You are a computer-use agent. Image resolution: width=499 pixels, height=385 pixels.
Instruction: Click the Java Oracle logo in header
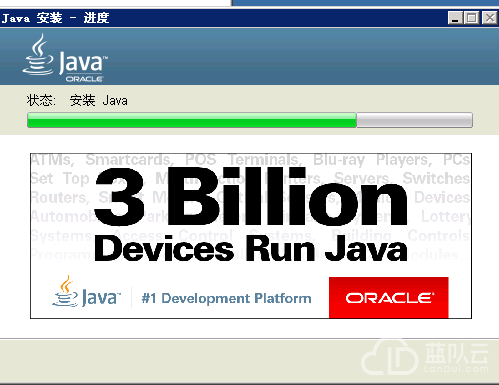[x=65, y=58]
